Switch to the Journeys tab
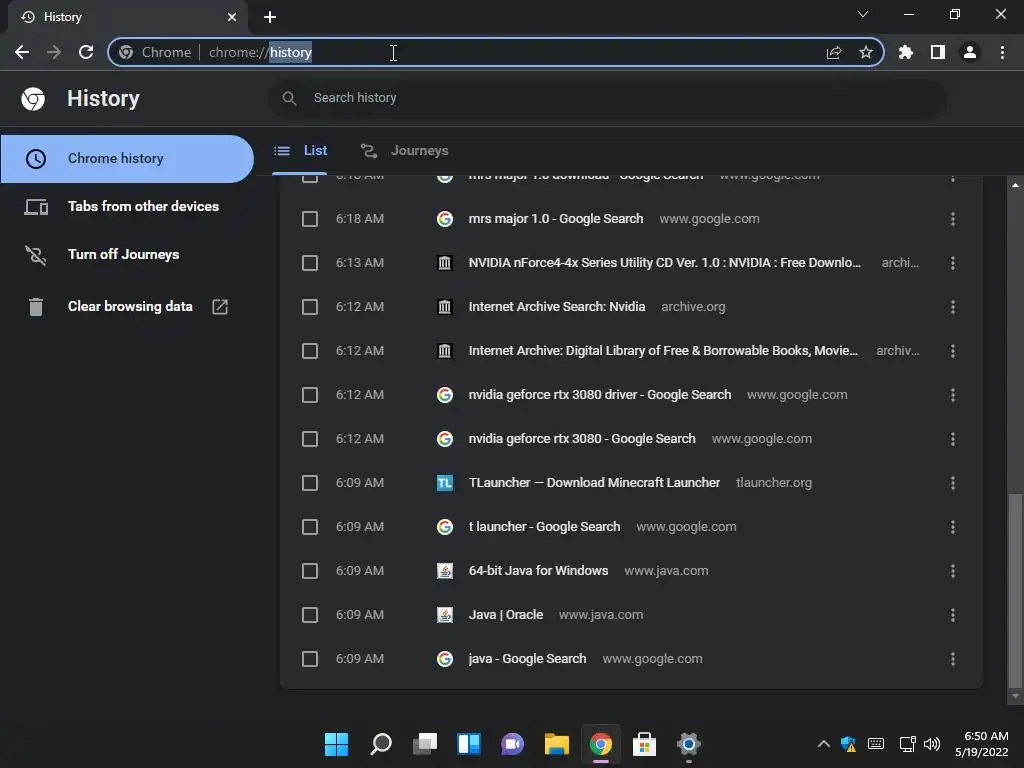 [405, 151]
